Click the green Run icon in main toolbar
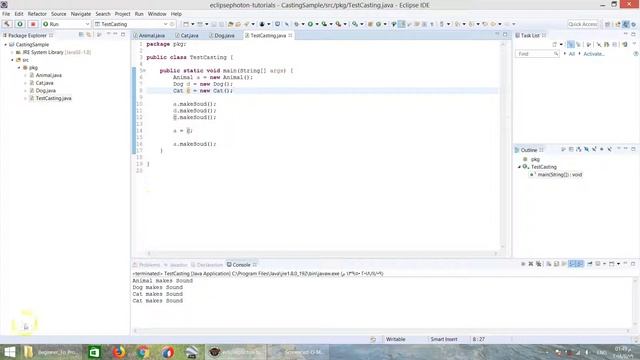The width and height of the screenshot is (640, 360). tap(310, 24)
